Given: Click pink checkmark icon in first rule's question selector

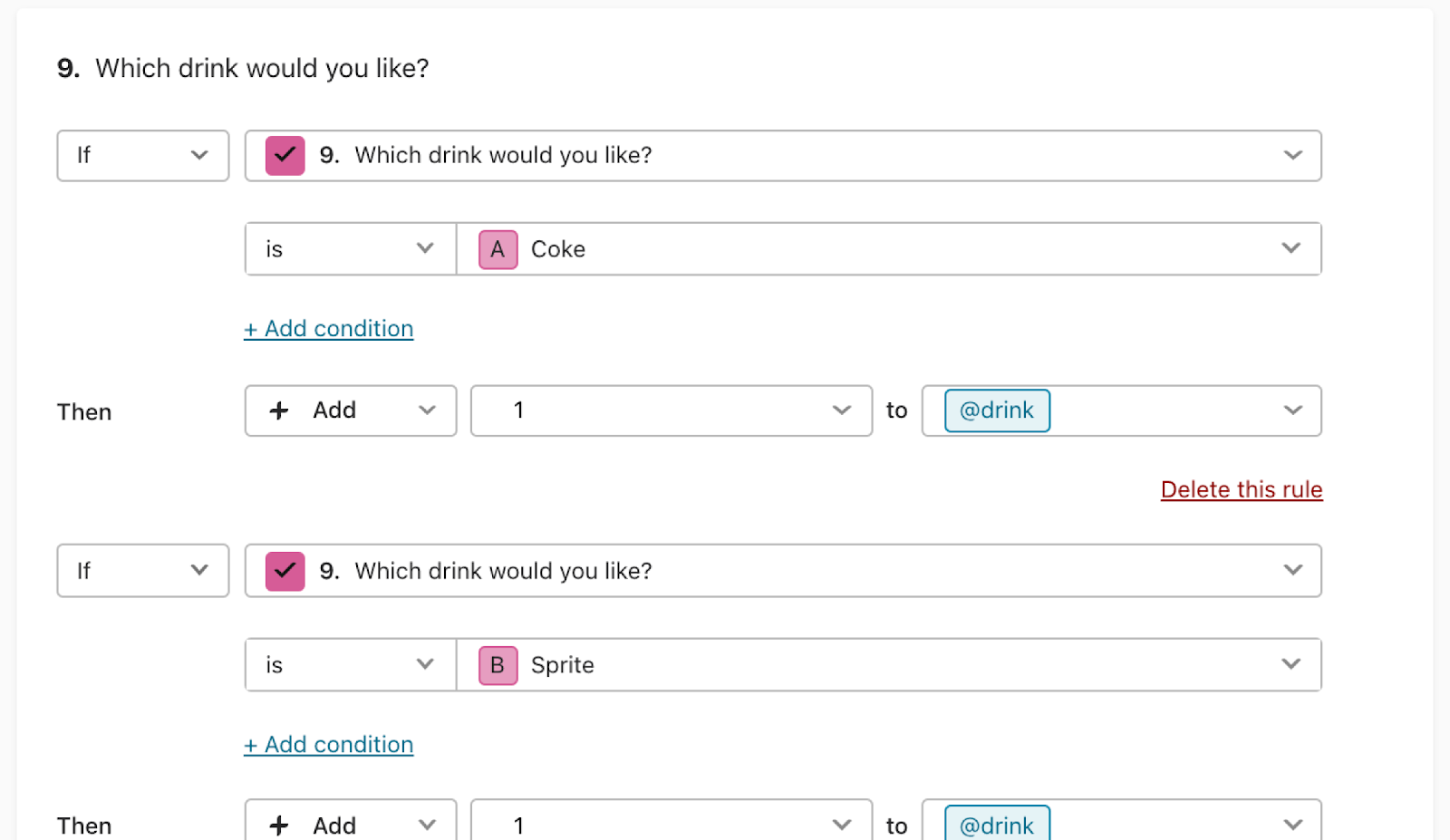Looking at the screenshot, I should pyautogui.click(x=285, y=156).
